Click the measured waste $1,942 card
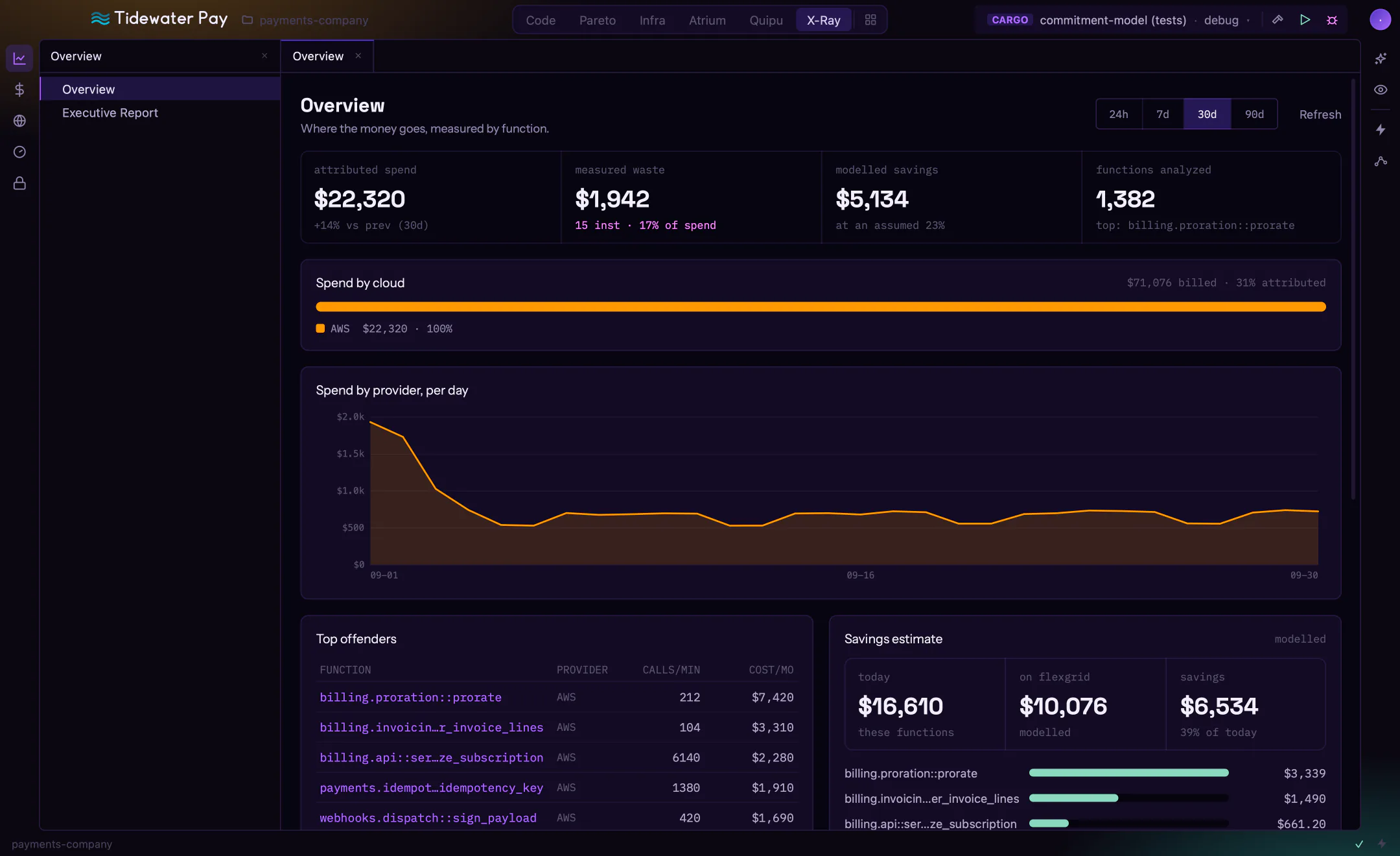The image size is (1400, 856). [692, 197]
